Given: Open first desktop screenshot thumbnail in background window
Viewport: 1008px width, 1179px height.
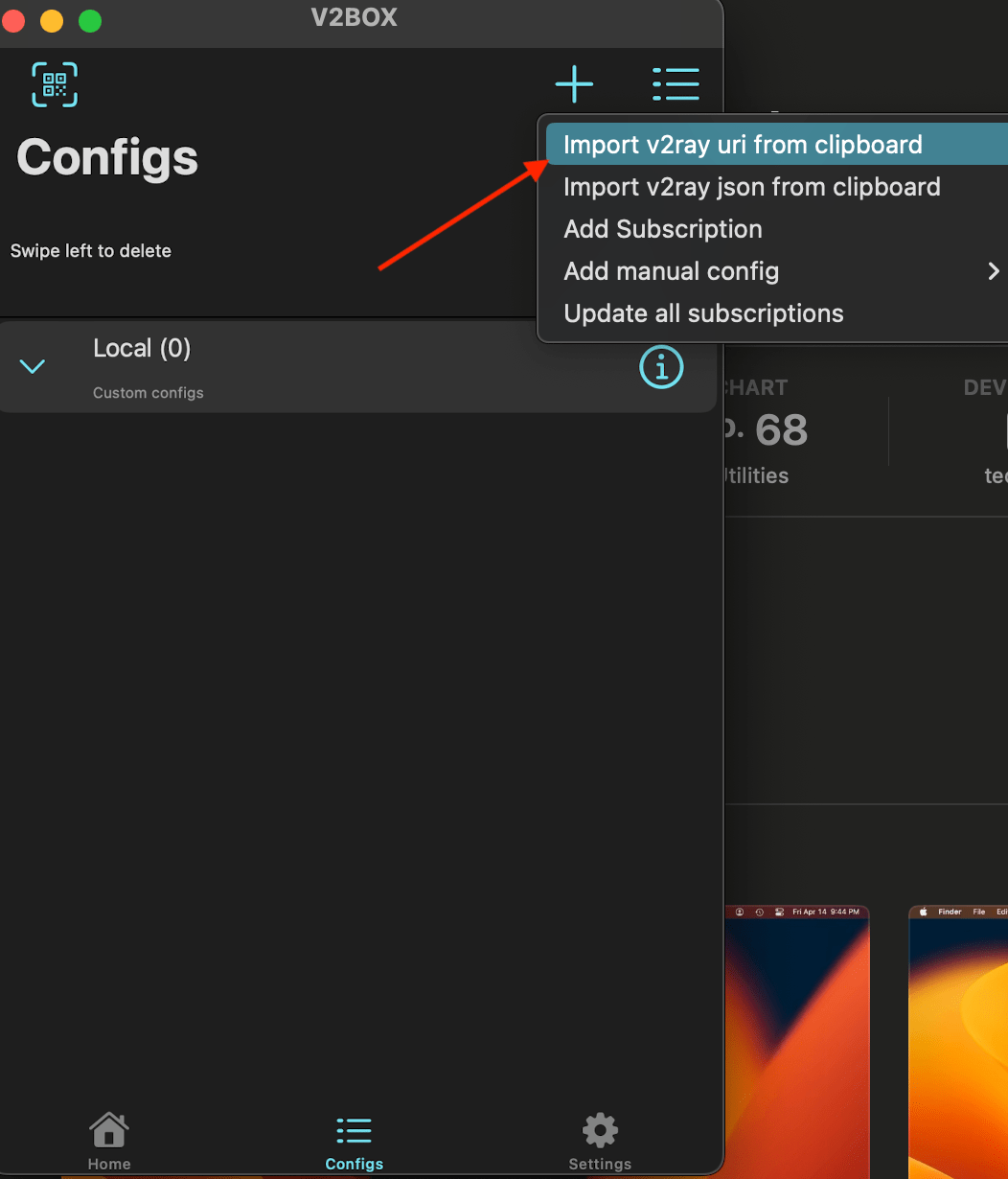Looking at the screenshot, I should pyautogui.click(x=797, y=1042).
